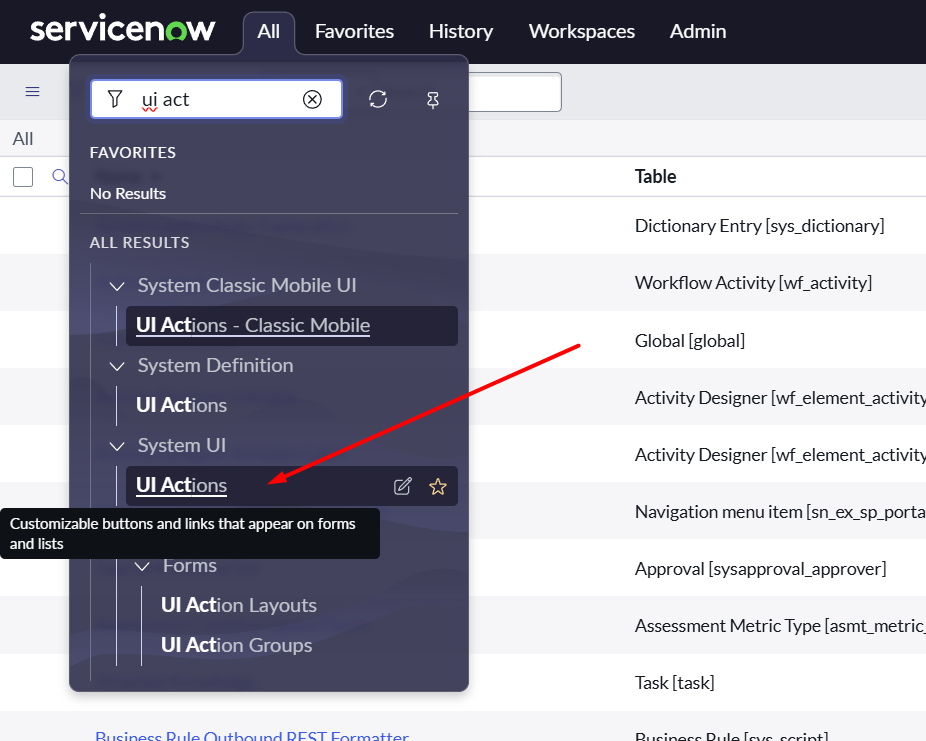Collapse the Forms subgroup
This screenshot has height=741, width=926.
coord(142,566)
